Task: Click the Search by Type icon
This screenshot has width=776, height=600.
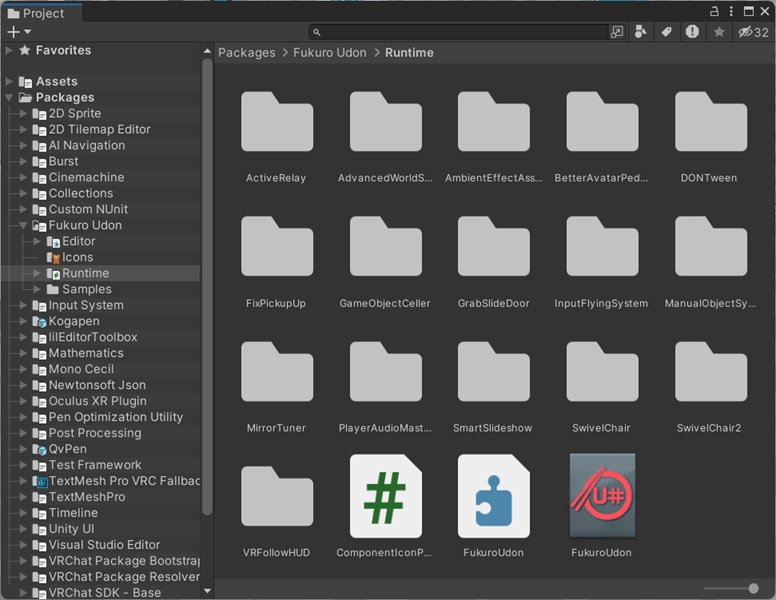Action: 640,32
